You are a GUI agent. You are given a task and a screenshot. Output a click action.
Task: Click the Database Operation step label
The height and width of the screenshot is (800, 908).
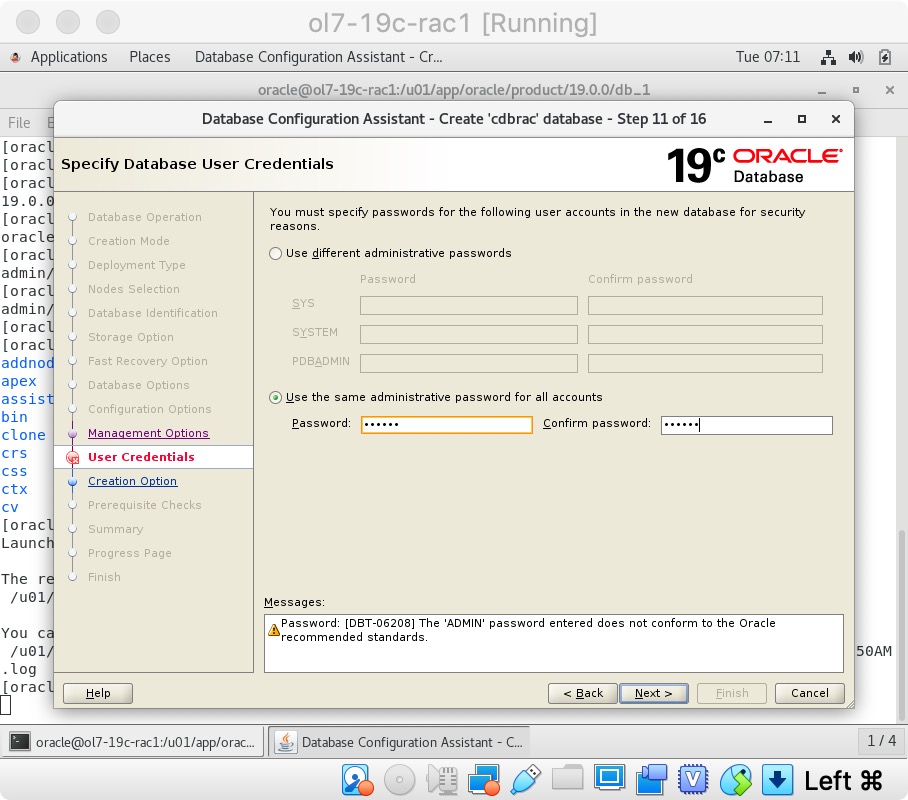(145, 217)
